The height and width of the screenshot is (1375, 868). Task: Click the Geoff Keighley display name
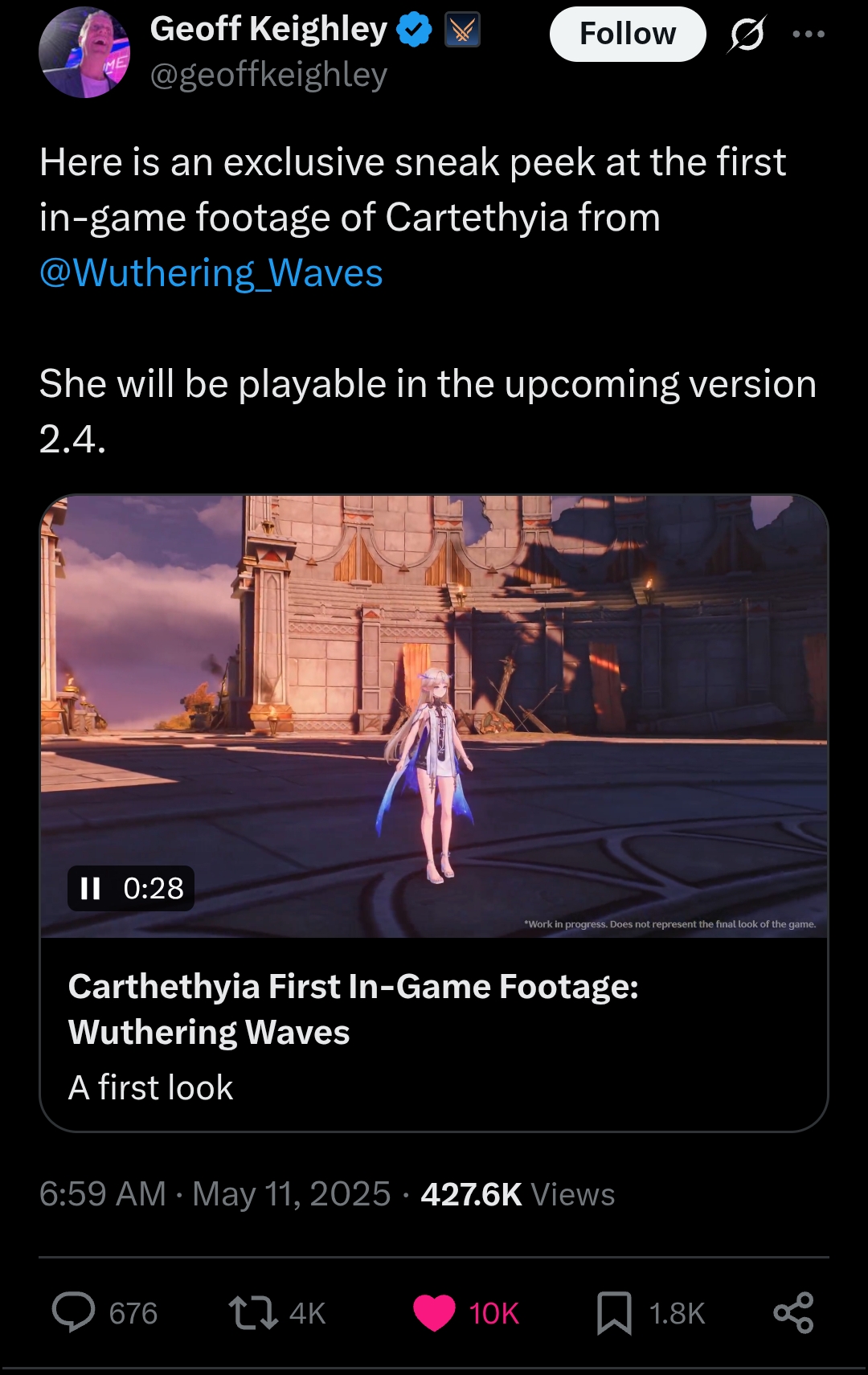(268, 29)
